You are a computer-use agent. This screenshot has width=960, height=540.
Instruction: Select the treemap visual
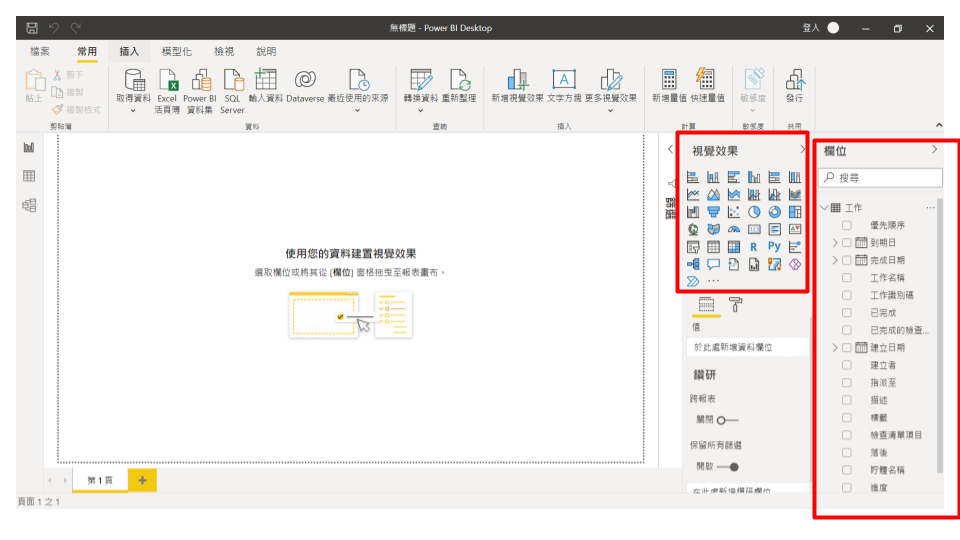(795, 212)
